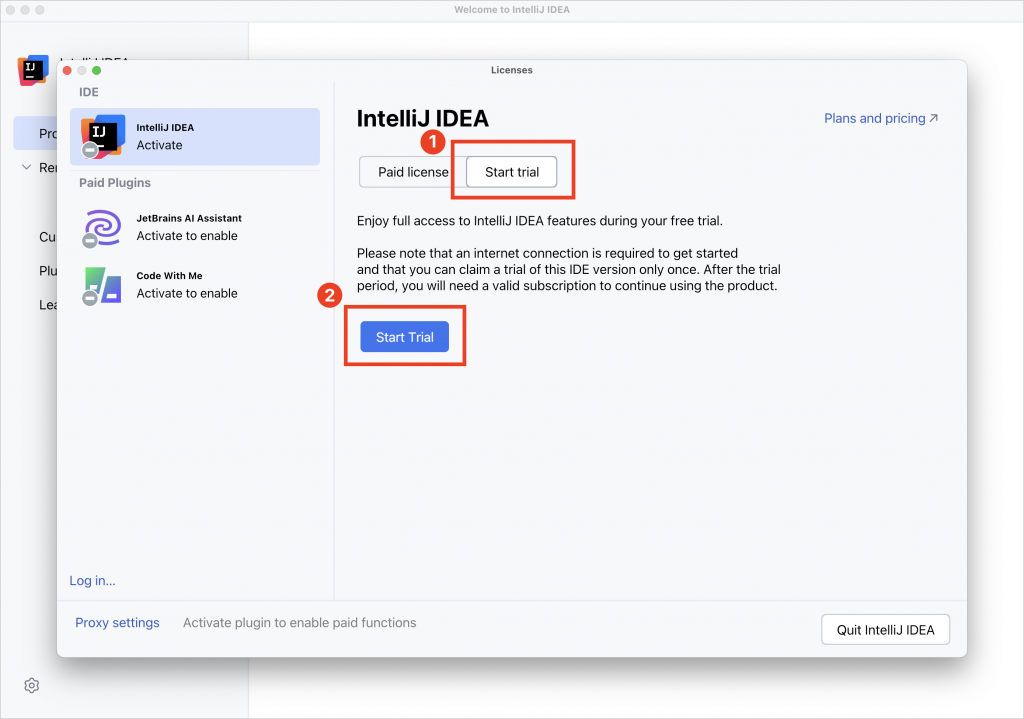Switch to the Start trial tab
The width and height of the screenshot is (1024, 719).
click(x=511, y=172)
